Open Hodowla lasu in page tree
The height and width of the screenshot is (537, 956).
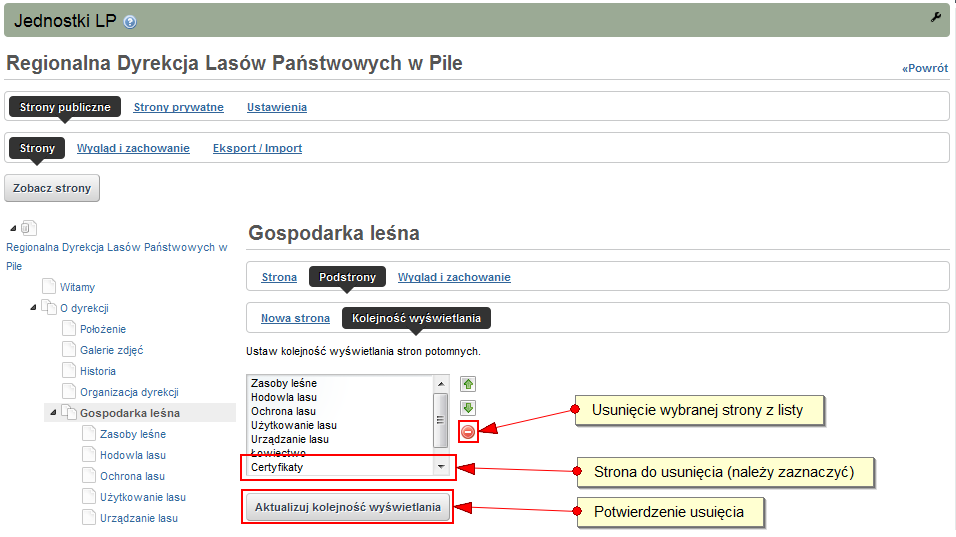[x=133, y=455]
